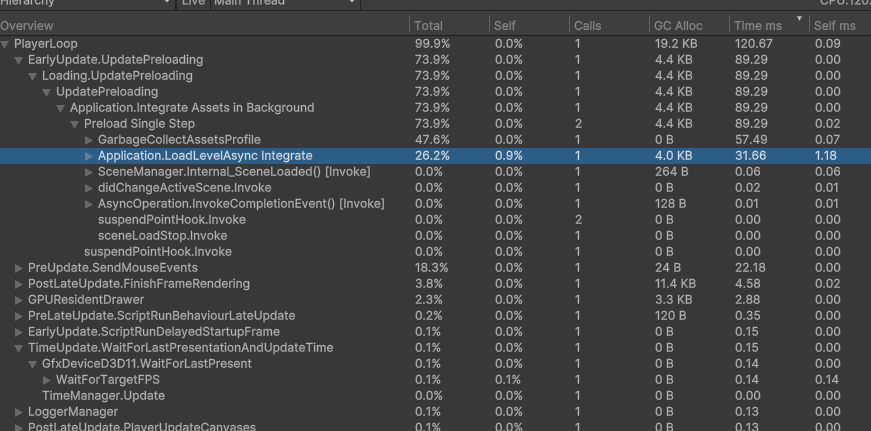Sort by the GC Alloc column

679,25
